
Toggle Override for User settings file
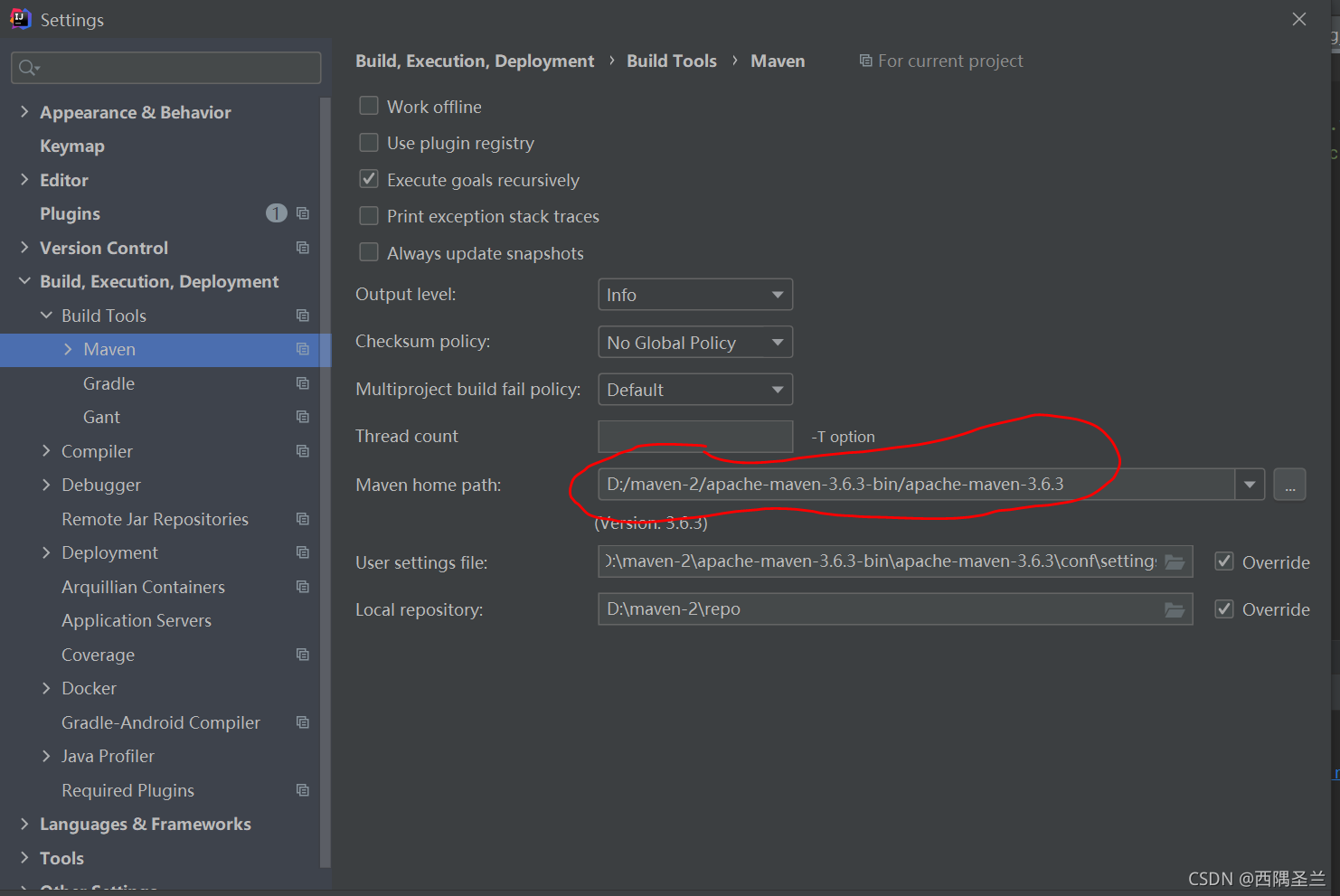(x=1224, y=561)
